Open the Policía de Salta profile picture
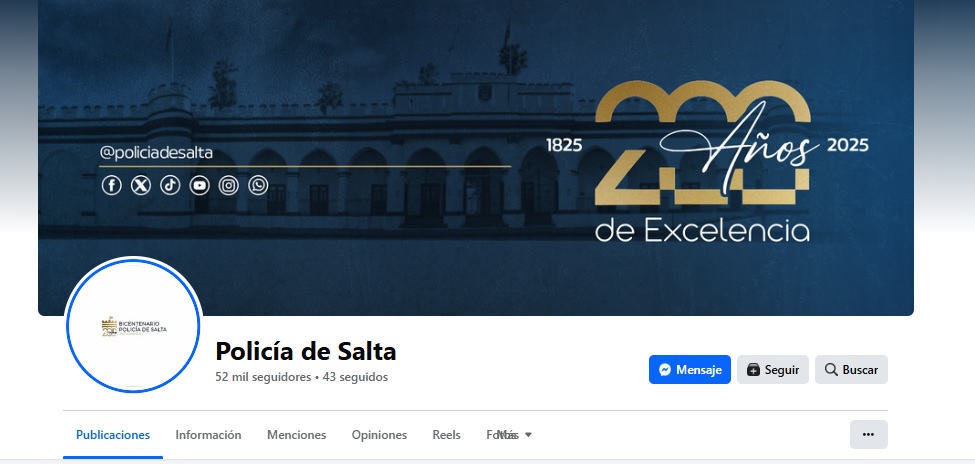The width and height of the screenshot is (975, 464). [132, 325]
